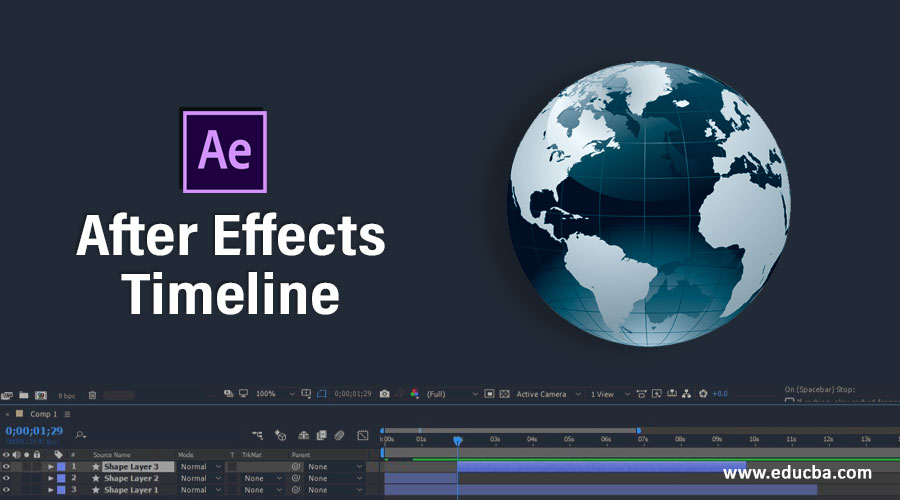Select the Comp 1 timeline tab
Screen dimensions: 900x500
(44, 414)
